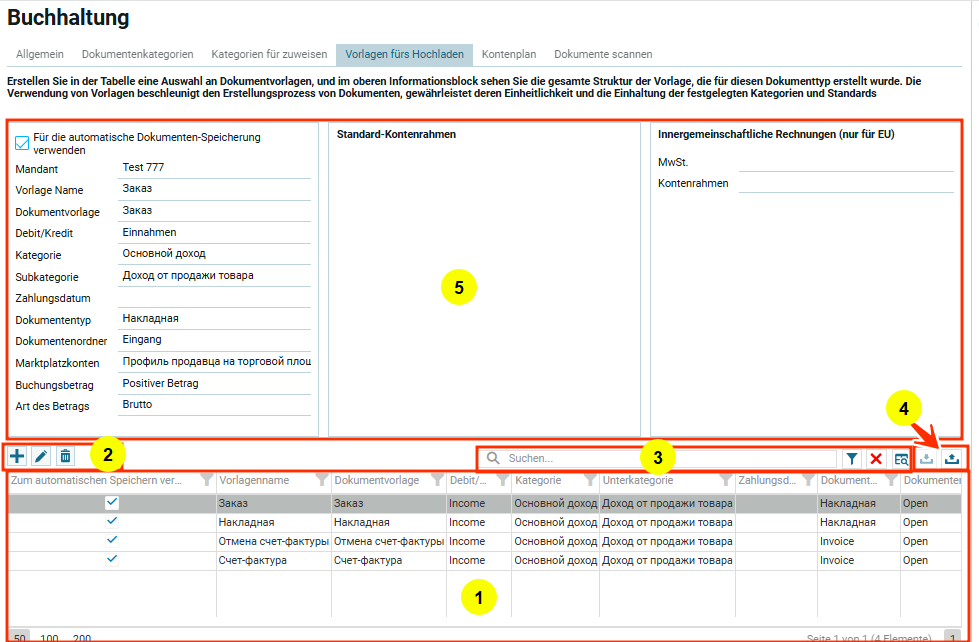Click the rightmost upload icon in toolbar
979x642 pixels.
(952, 458)
